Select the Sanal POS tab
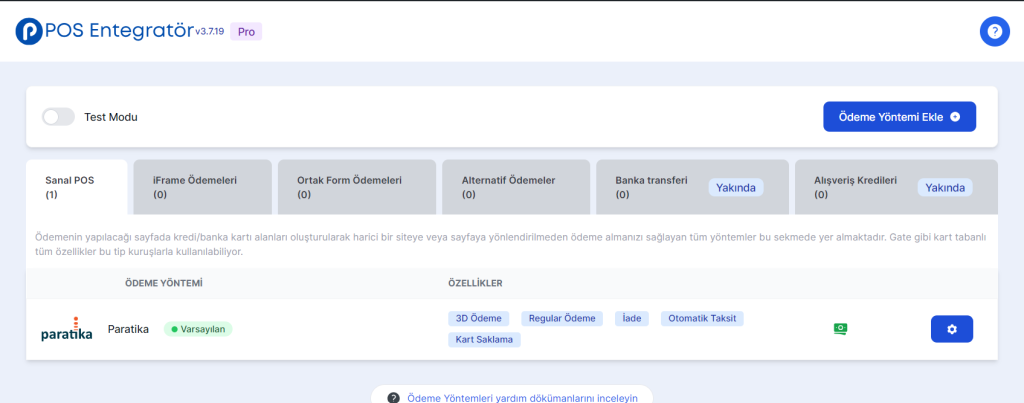 [76, 187]
